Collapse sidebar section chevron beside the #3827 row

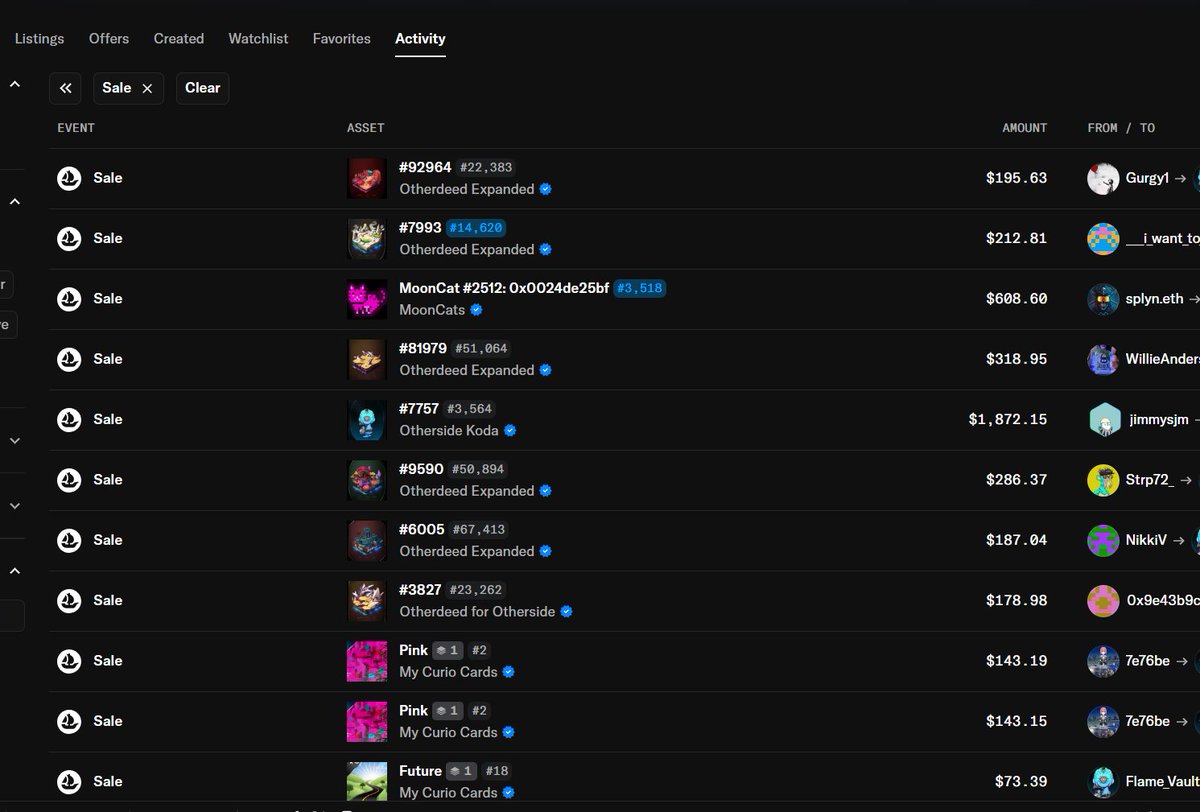(15, 571)
